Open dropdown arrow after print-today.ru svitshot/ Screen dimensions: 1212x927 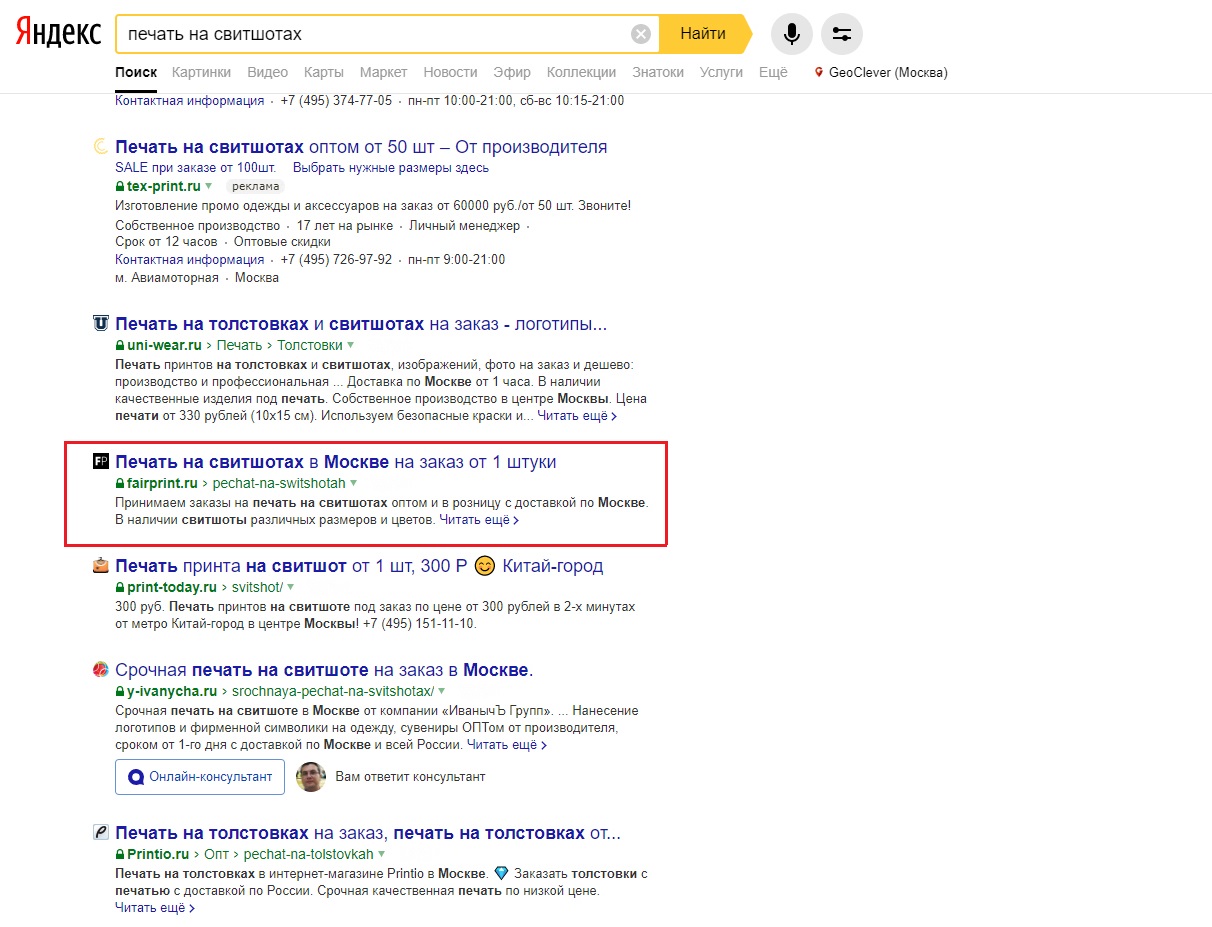291,587
